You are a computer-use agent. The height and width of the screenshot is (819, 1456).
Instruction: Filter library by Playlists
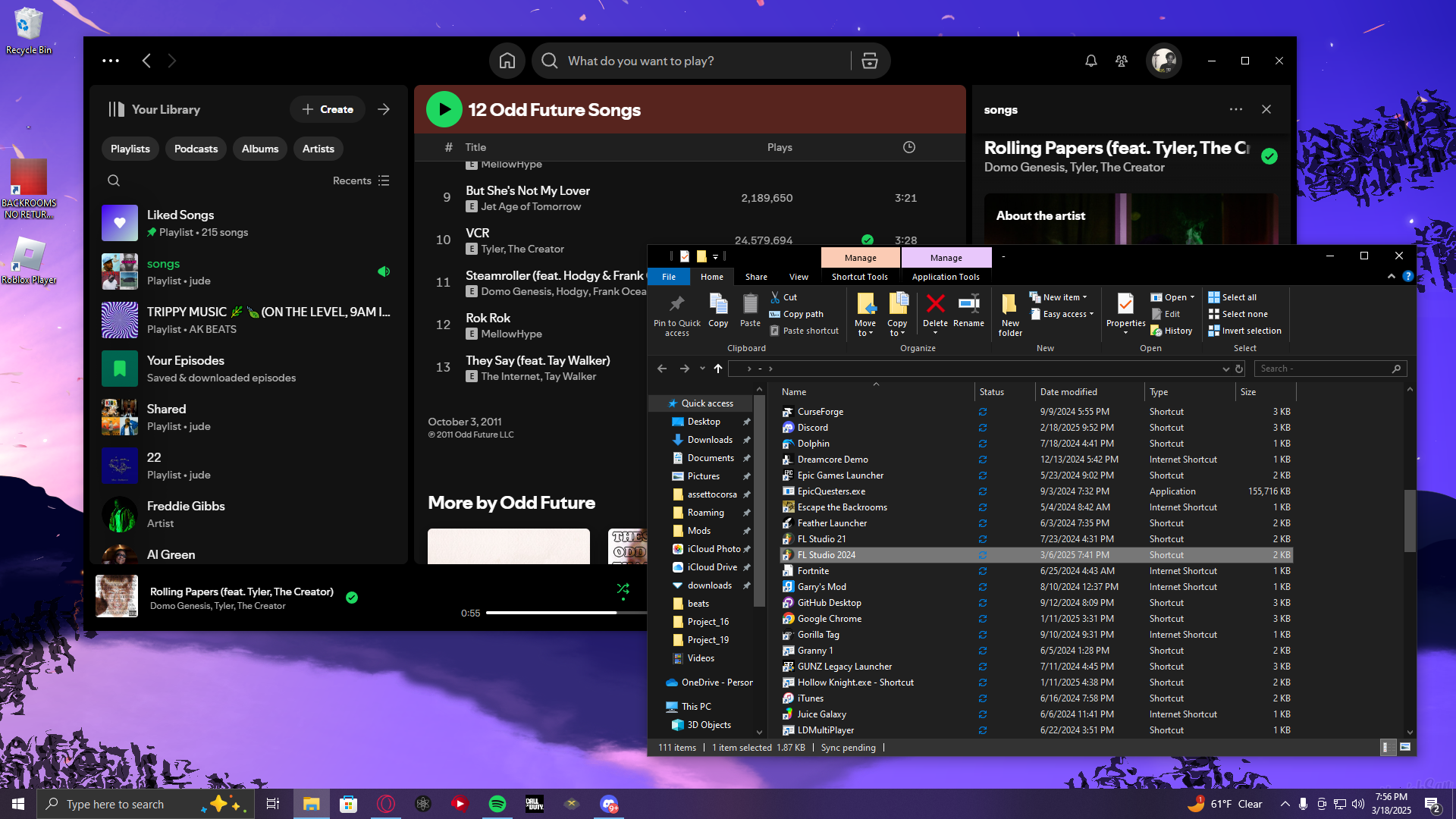point(130,149)
